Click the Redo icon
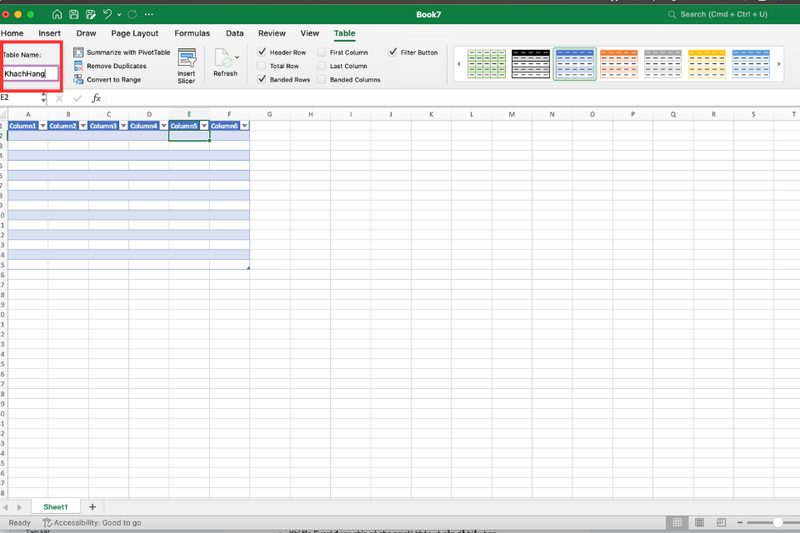This screenshot has width=800, height=533. (132, 14)
